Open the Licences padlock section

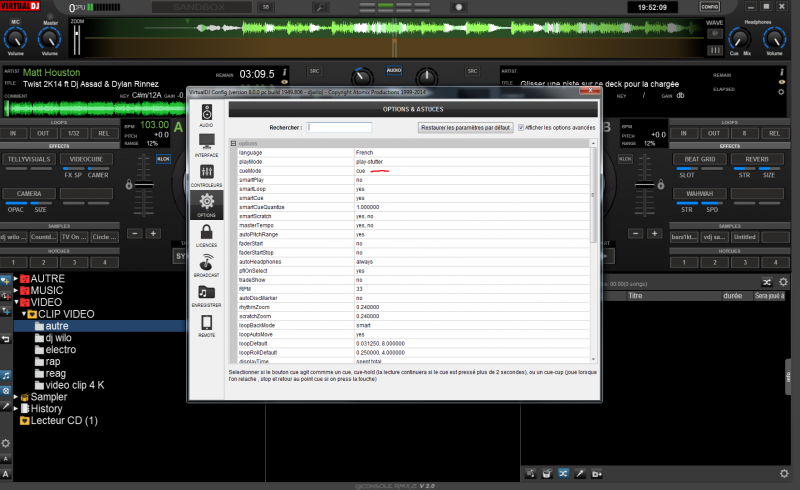pyautogui.click(x=207, y=235)
